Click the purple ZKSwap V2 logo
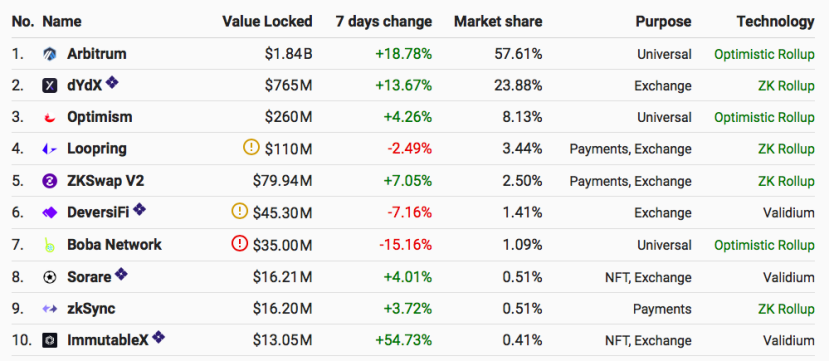 click(x=49, y=181)
